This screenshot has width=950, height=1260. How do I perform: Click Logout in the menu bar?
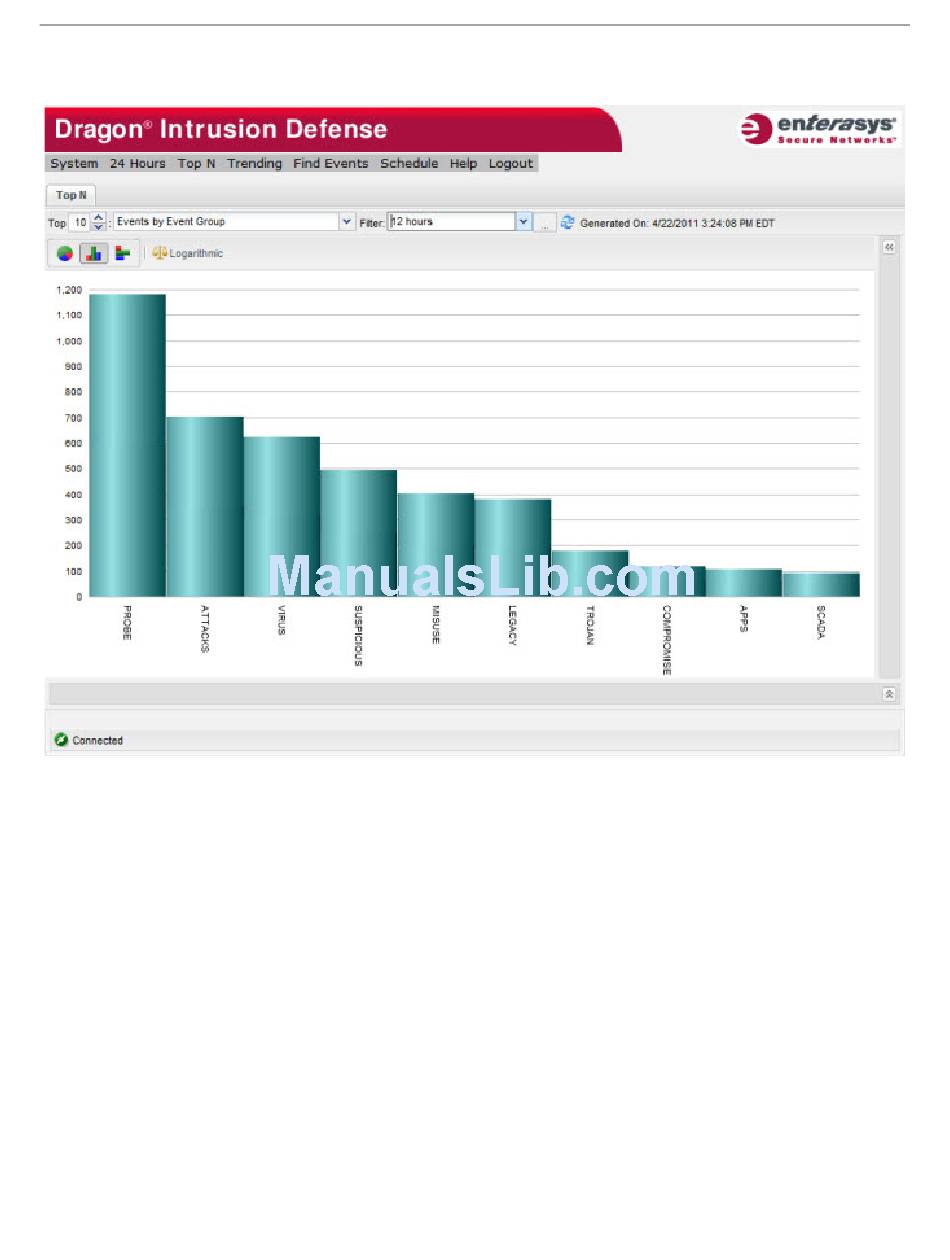tap(510, 163)
